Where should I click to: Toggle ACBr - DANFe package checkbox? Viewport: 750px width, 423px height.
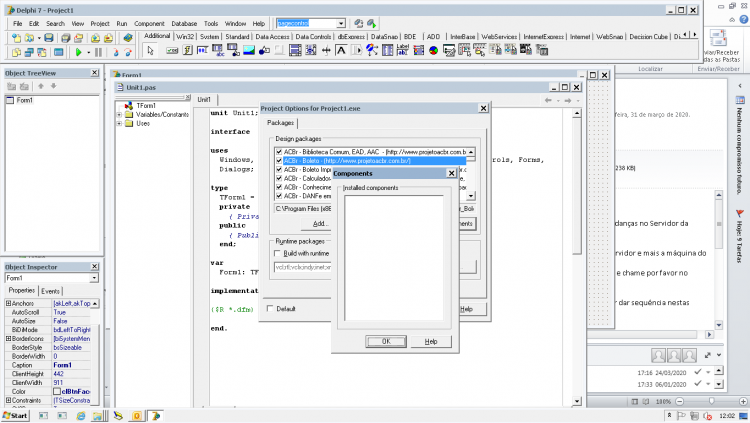click(279, 196)
